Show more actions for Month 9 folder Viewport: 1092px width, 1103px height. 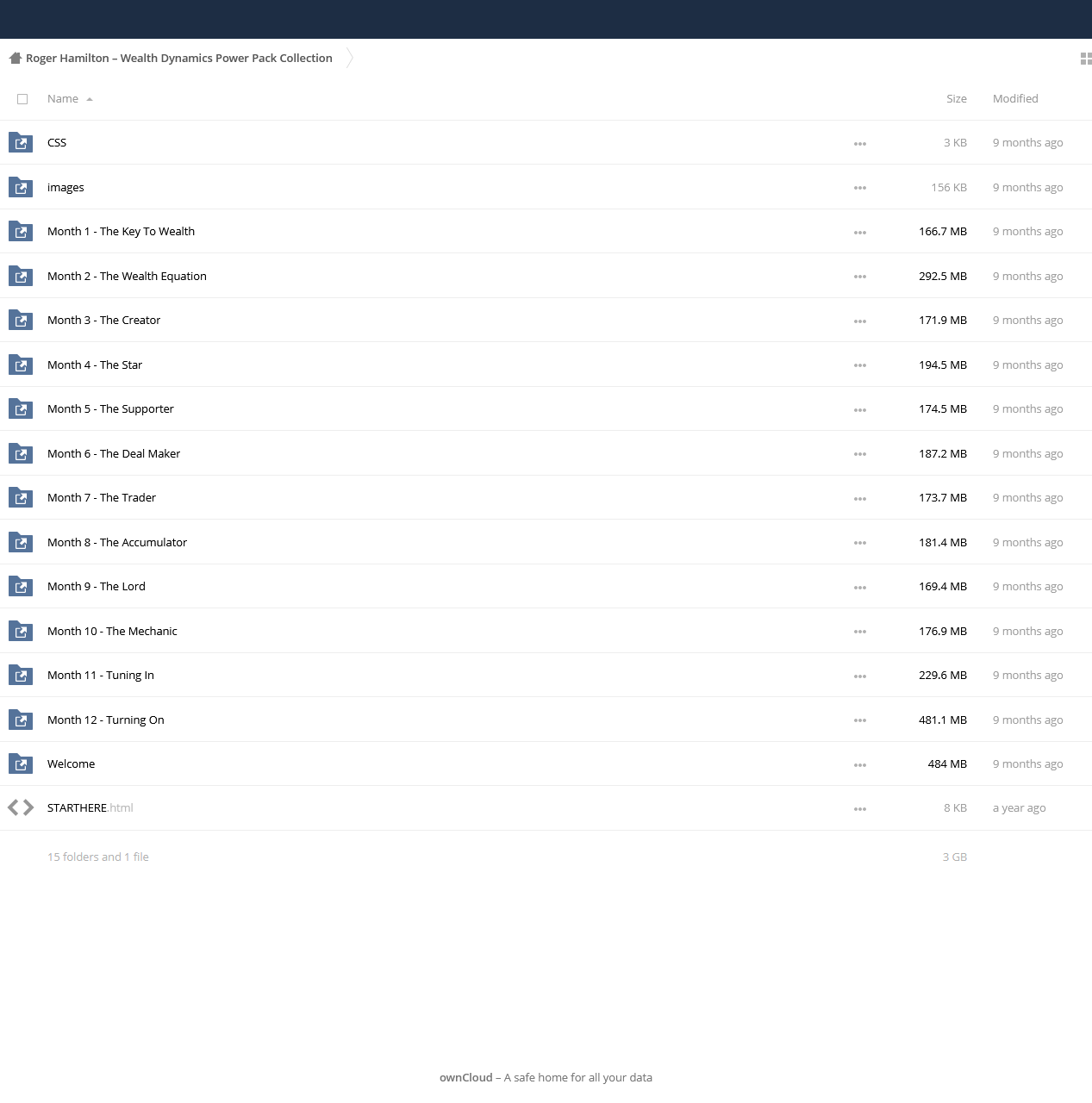860,588
